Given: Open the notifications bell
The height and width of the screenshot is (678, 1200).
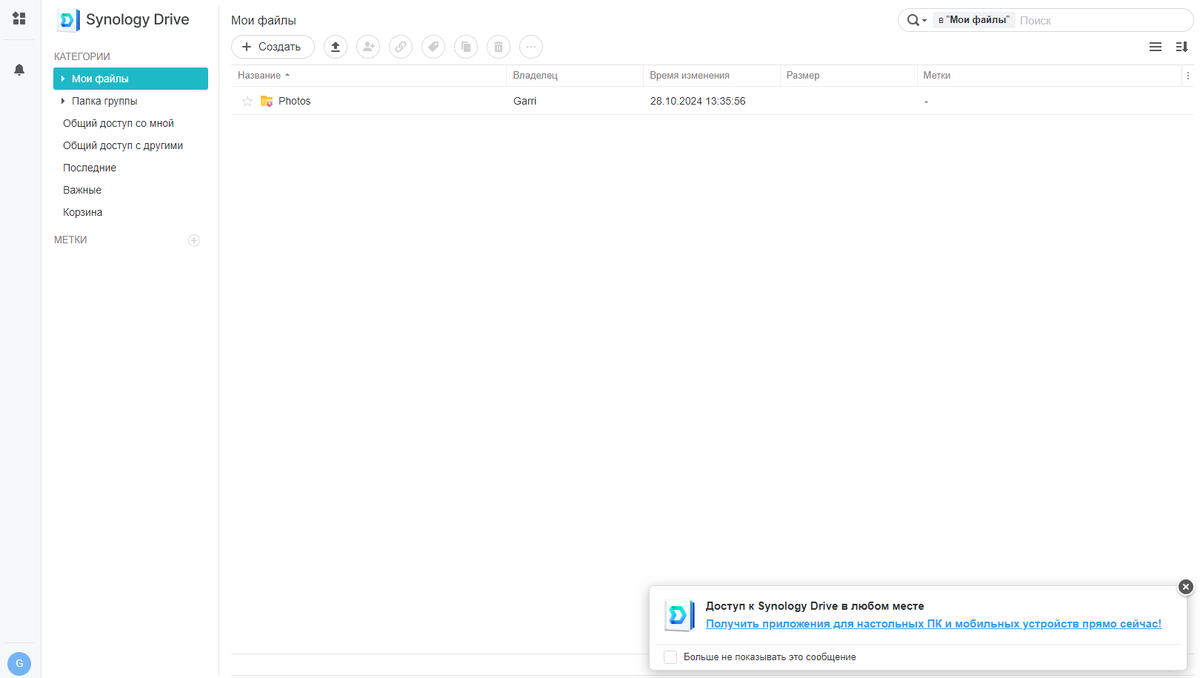Looking at the screenshot, I should [x=19, y=70].
